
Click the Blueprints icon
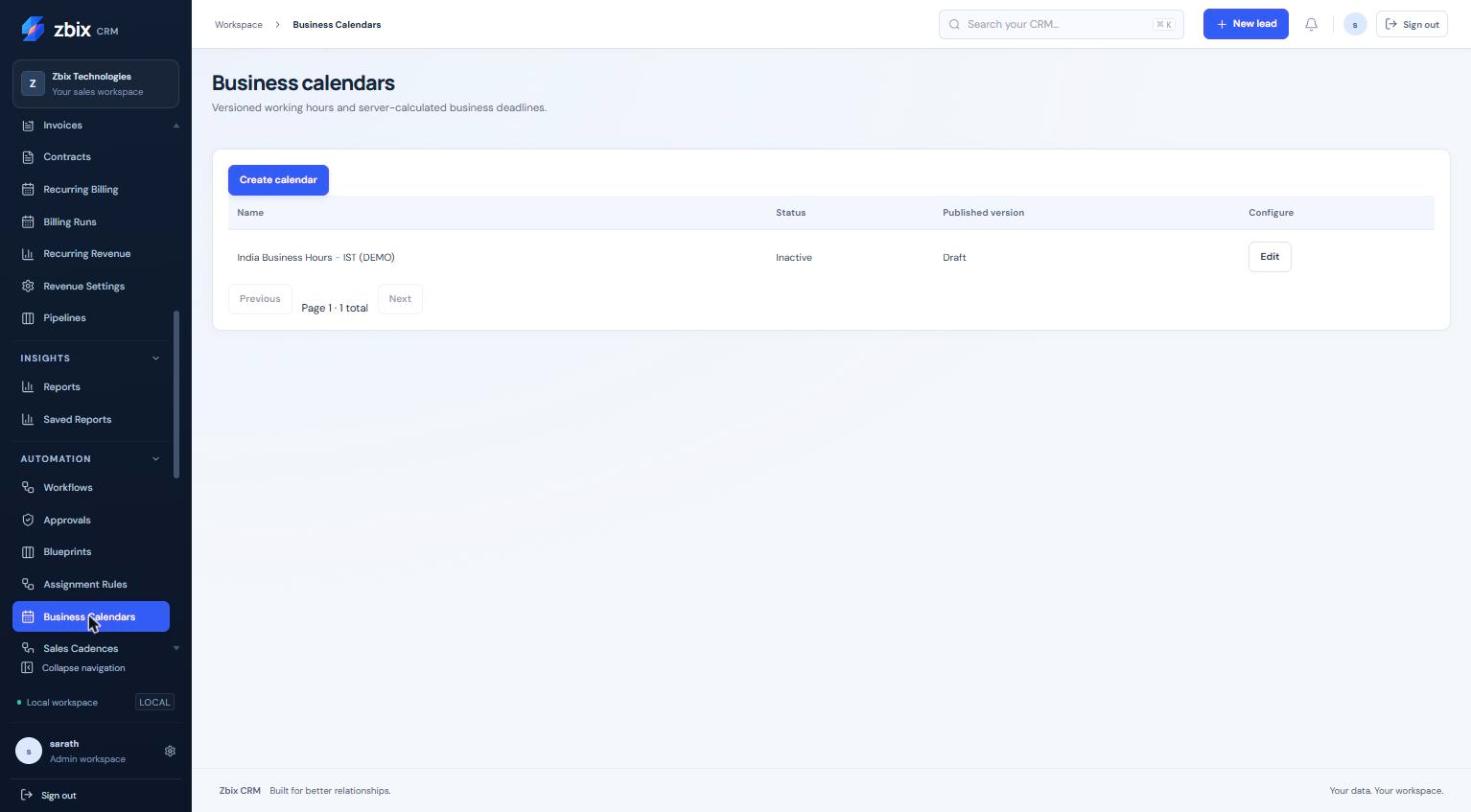(x=28, y=552)
